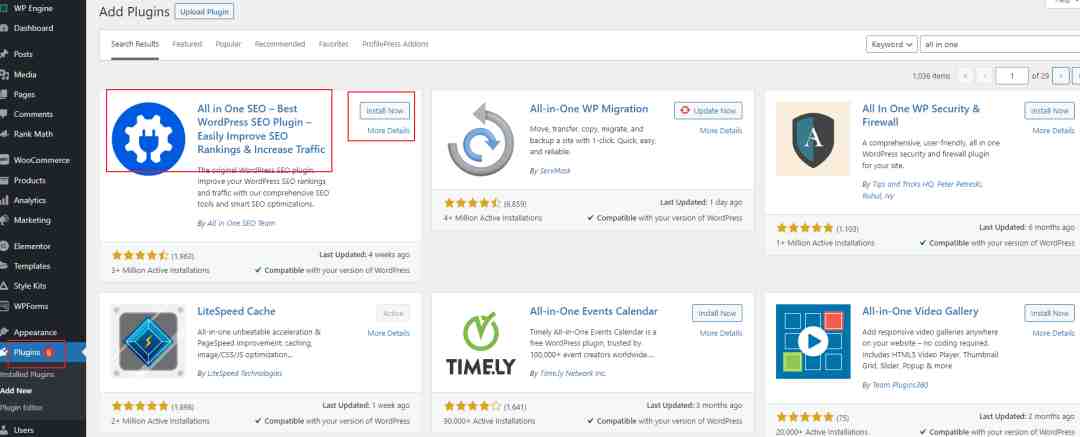Open Pages in admin sidebar
1080x437 pixels.
pos(24,94)
